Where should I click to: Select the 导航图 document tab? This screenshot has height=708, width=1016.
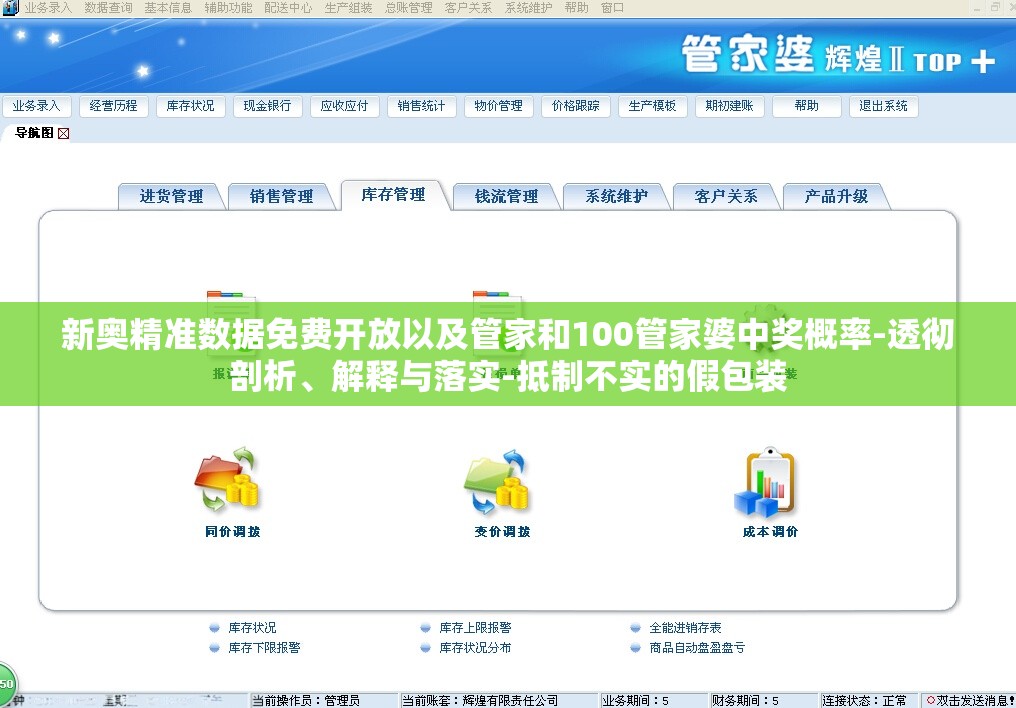pos(34,133)
